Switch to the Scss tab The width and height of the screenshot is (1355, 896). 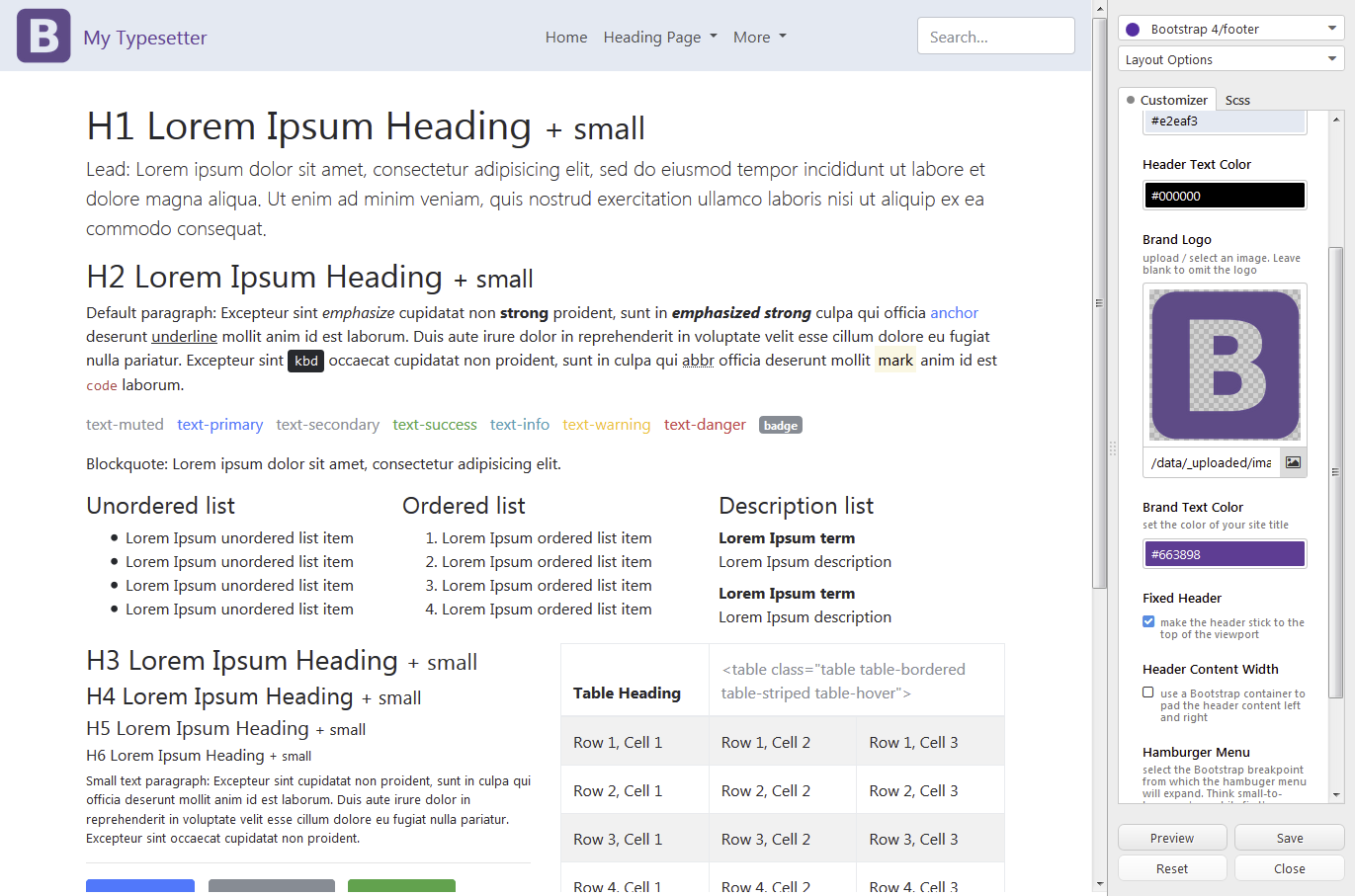[1237, 99]
